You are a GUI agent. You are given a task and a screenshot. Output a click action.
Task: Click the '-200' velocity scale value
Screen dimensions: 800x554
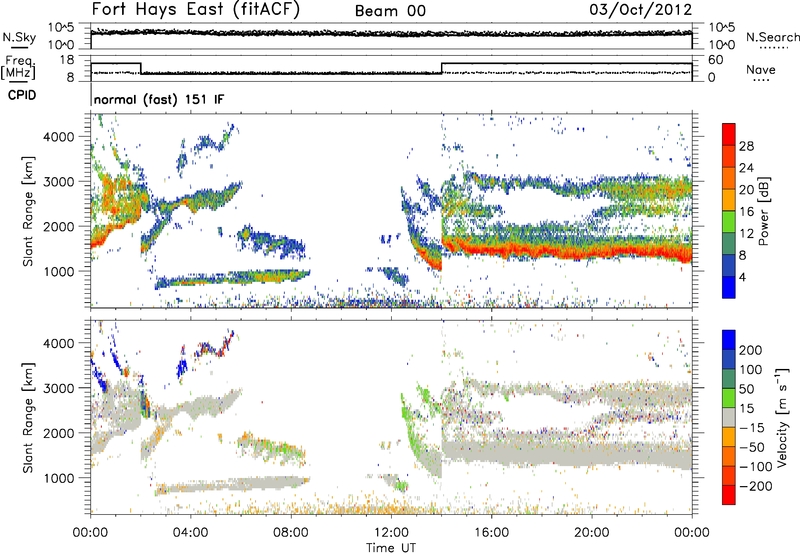pos(755,486)
